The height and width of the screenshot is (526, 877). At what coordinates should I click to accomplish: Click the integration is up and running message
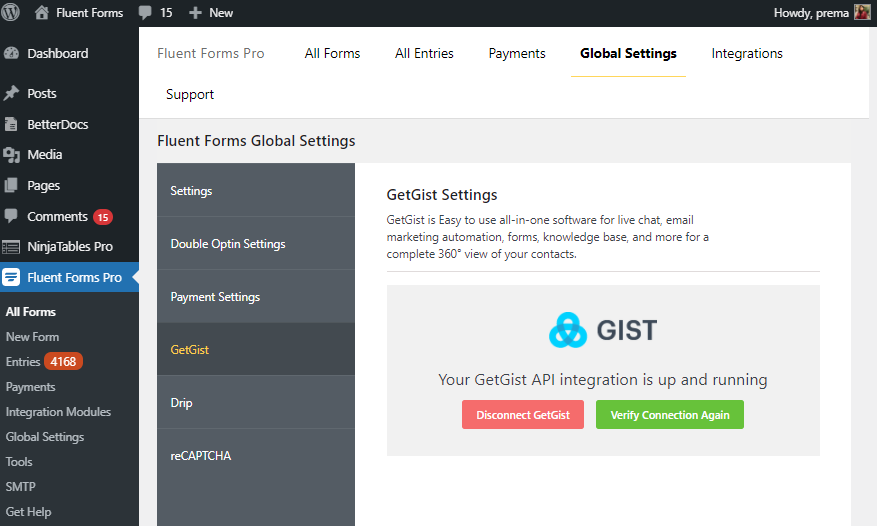602,379
